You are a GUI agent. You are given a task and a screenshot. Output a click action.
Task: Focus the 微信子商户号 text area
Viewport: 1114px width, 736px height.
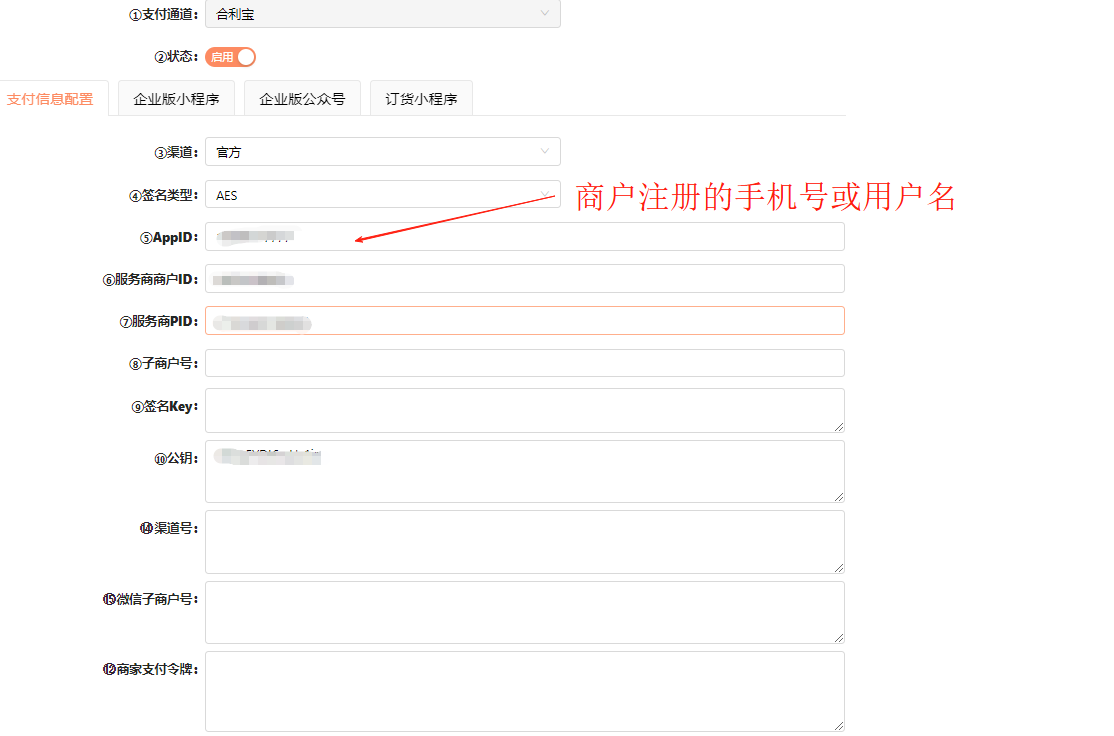[524, 612]
